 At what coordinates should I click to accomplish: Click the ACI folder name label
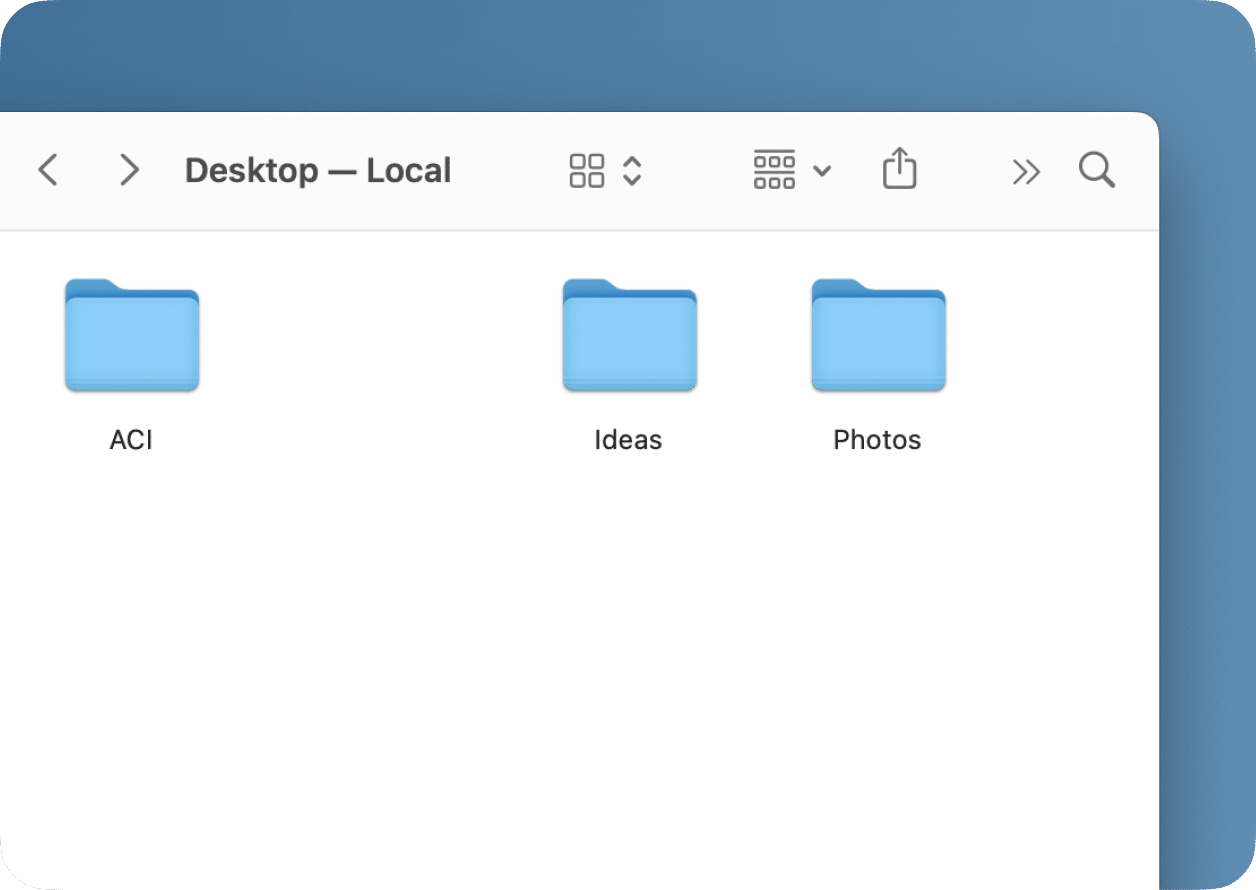coord(131,440)
